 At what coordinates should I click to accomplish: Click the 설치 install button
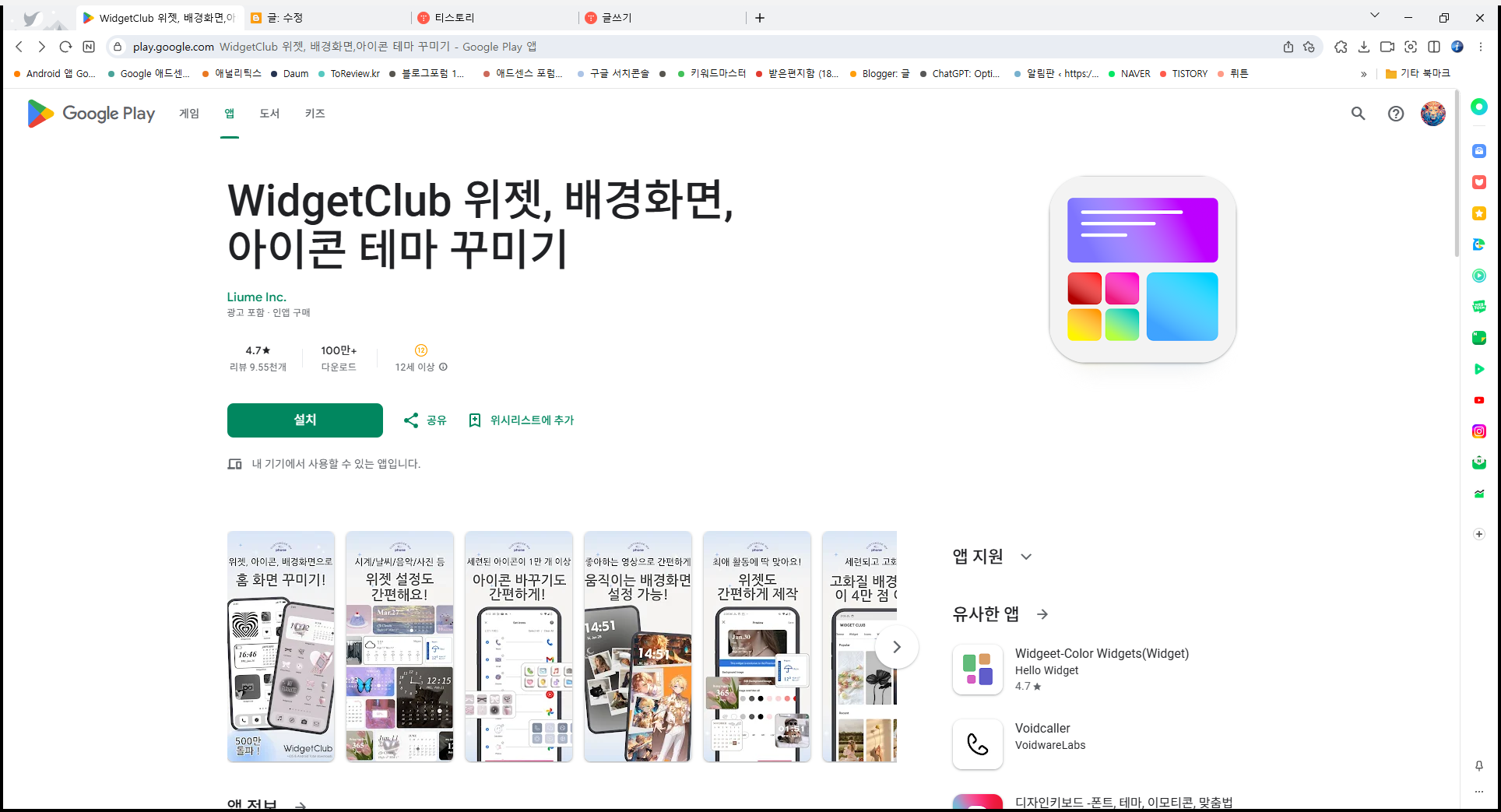coord(304,420)
